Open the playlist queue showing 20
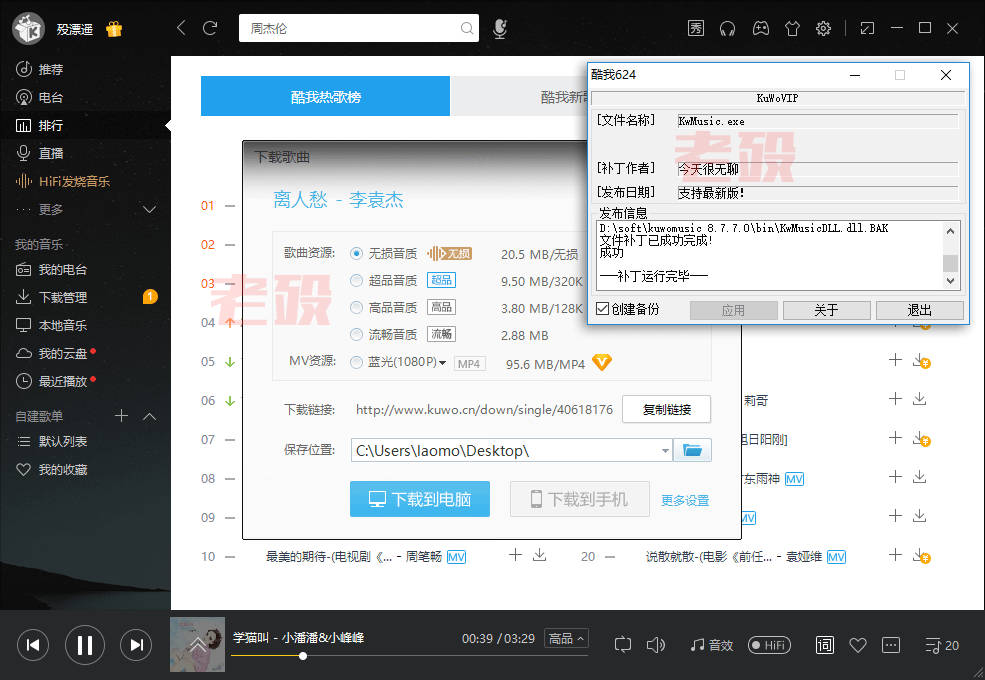Screen dimensions: 985x680 point(942,645)
